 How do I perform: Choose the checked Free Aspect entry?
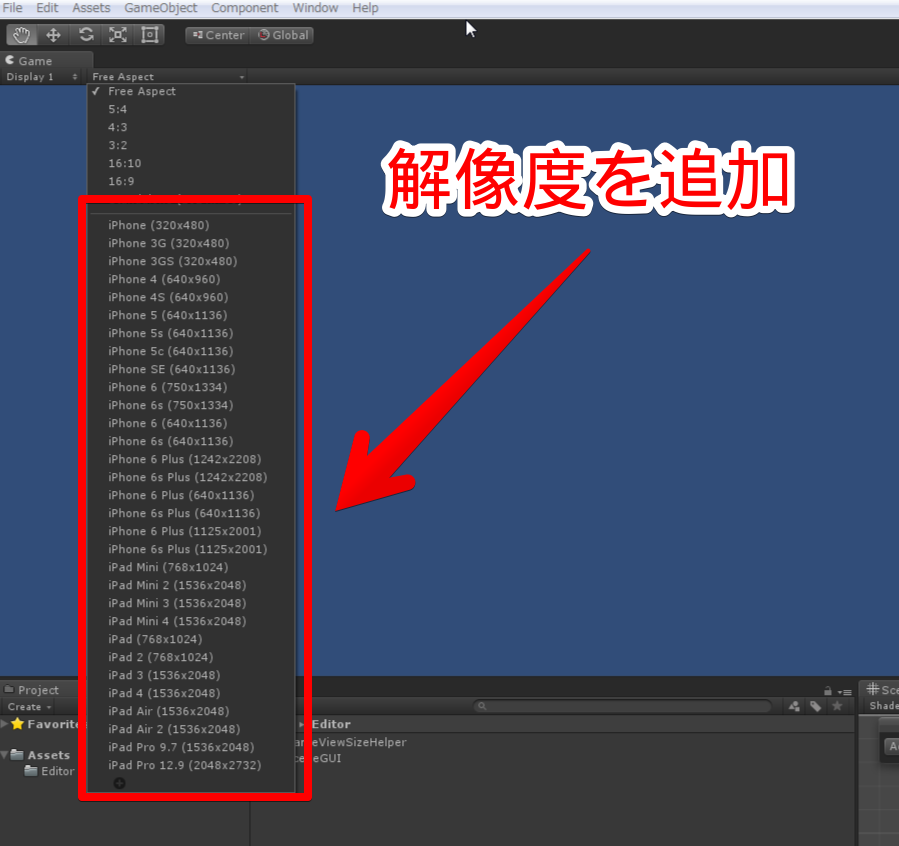click(191, 91)
